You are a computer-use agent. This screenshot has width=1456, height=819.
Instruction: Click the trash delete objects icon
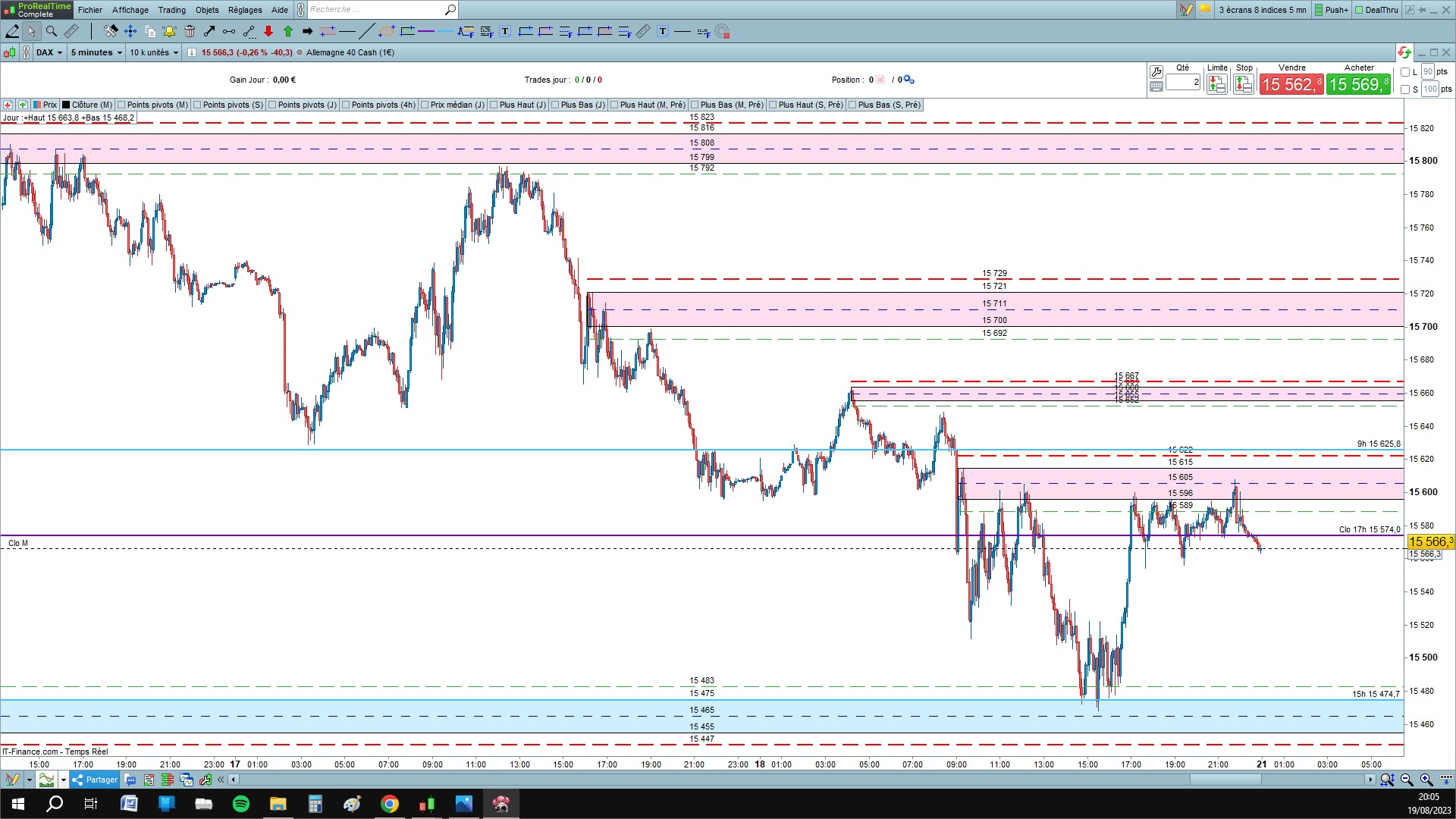pos(190,31)
